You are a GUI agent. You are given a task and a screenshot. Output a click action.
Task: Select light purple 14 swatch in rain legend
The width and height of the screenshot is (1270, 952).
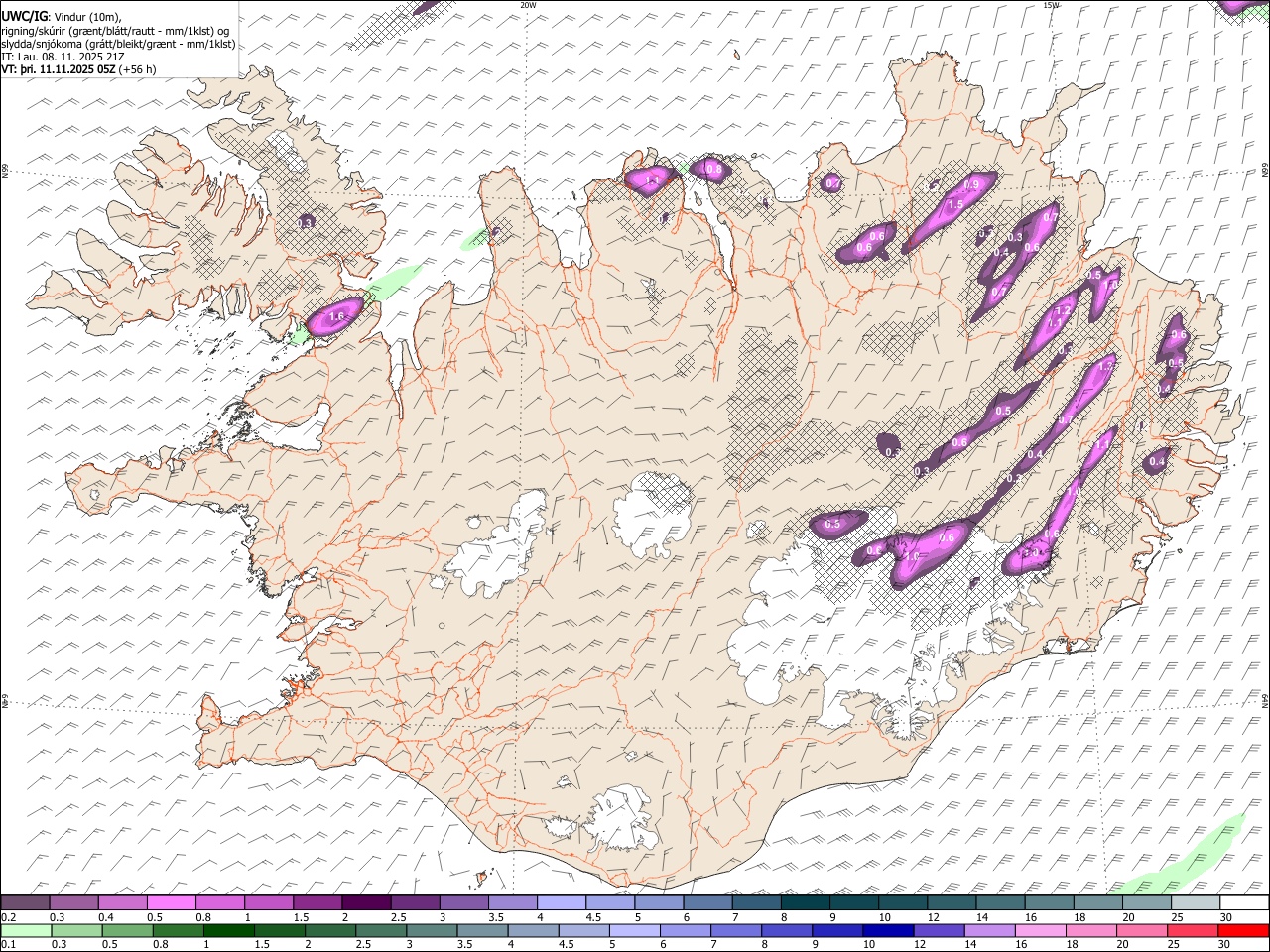click(x=989, y=931)
